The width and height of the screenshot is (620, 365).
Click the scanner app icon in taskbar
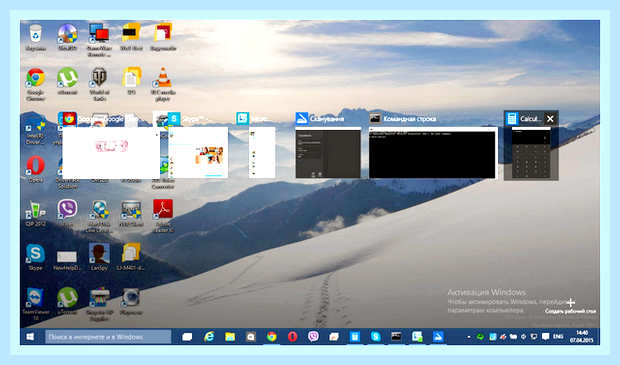(438, 337)
